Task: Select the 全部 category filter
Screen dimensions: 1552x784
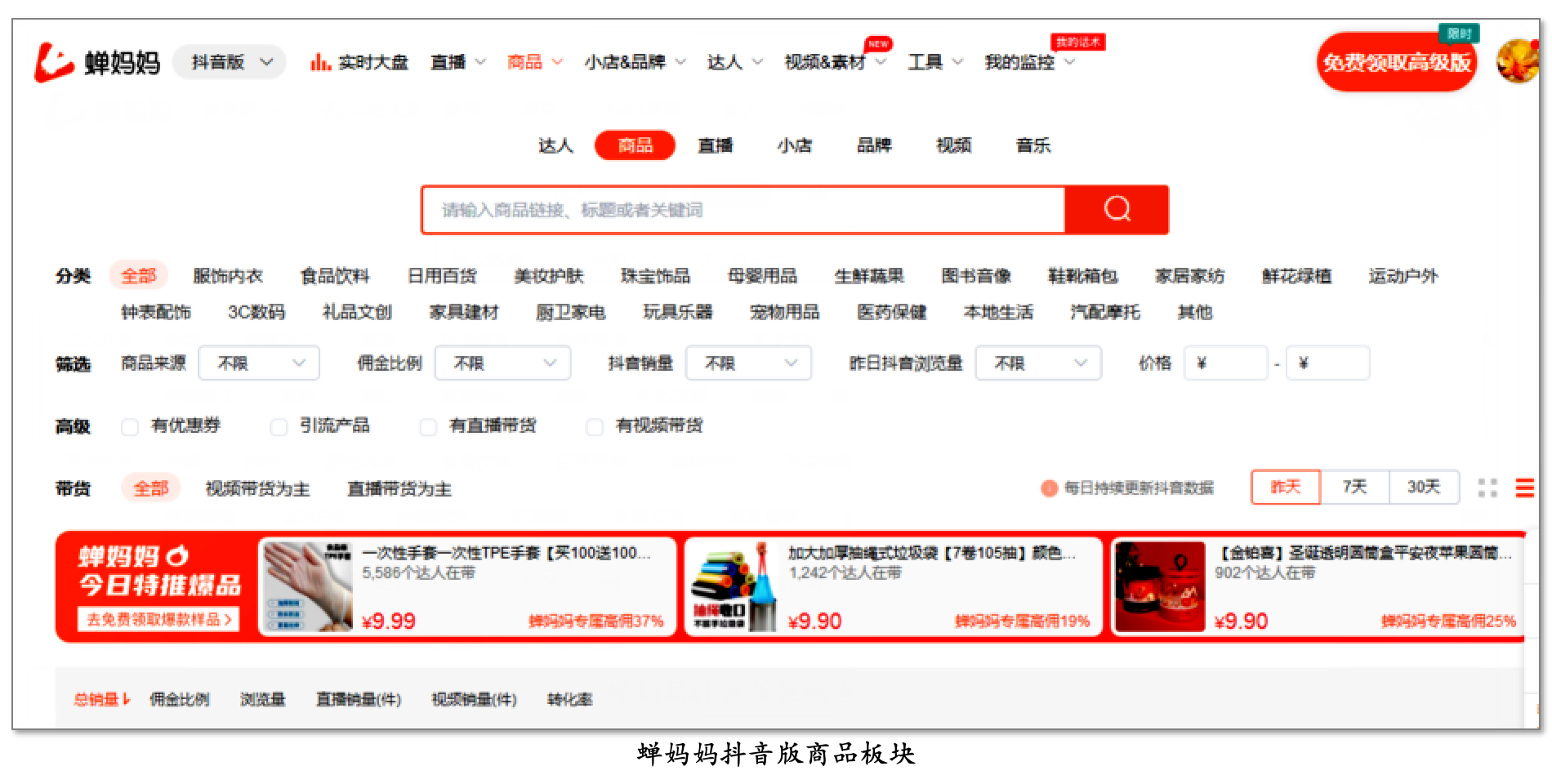Action: click(138, 276)
